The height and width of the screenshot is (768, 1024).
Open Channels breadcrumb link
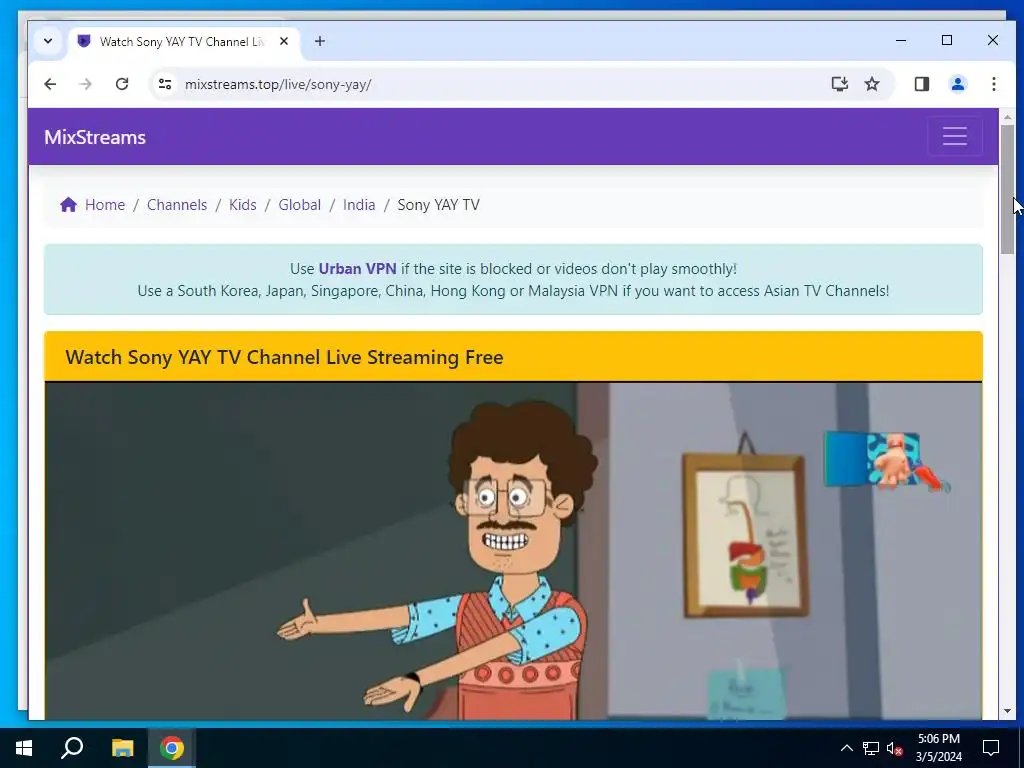click(177, 205)
